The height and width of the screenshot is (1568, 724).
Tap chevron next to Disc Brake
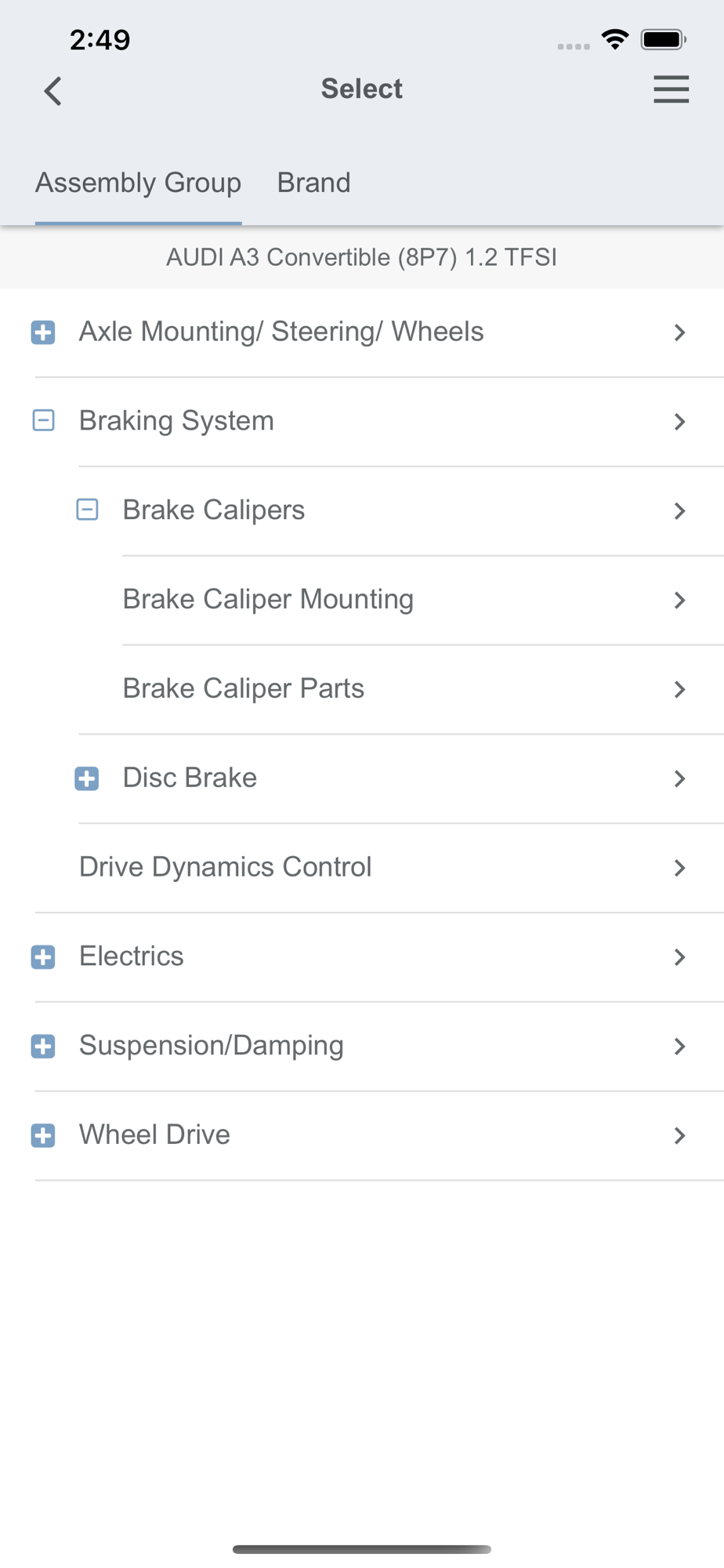(x=679, y=779)
